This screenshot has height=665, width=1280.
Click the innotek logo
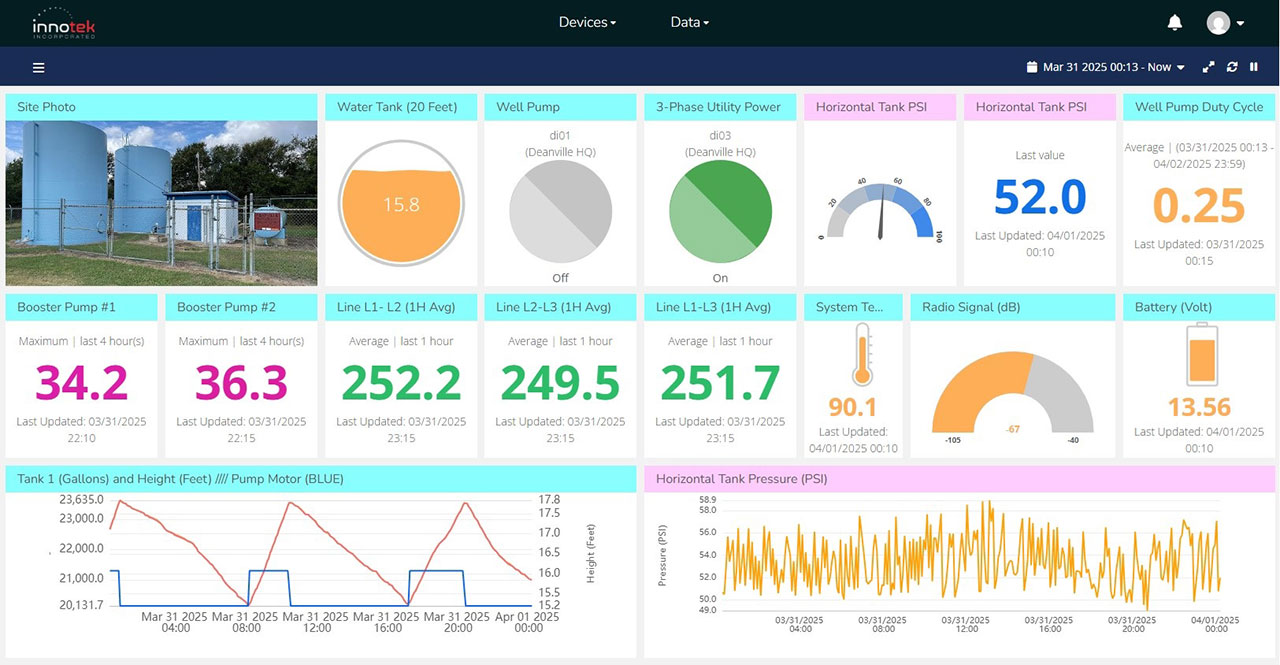[62, 23]
